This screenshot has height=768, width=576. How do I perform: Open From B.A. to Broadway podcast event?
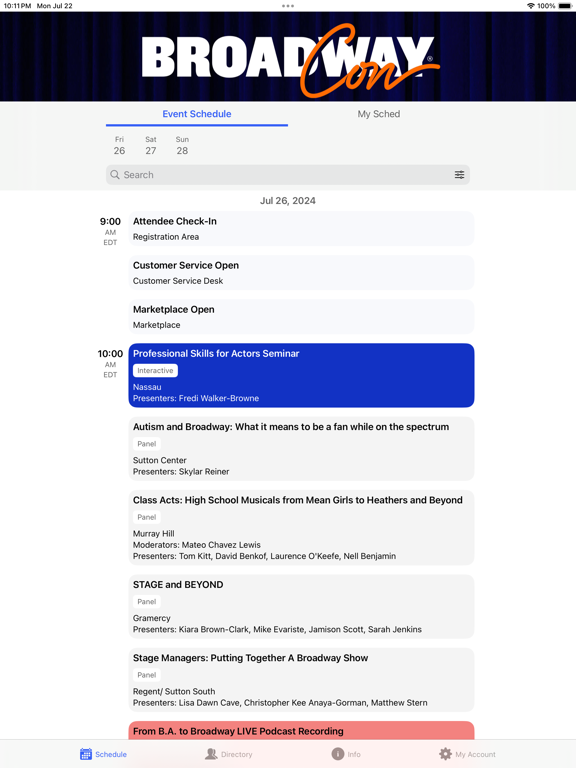[x=301, y=730]
